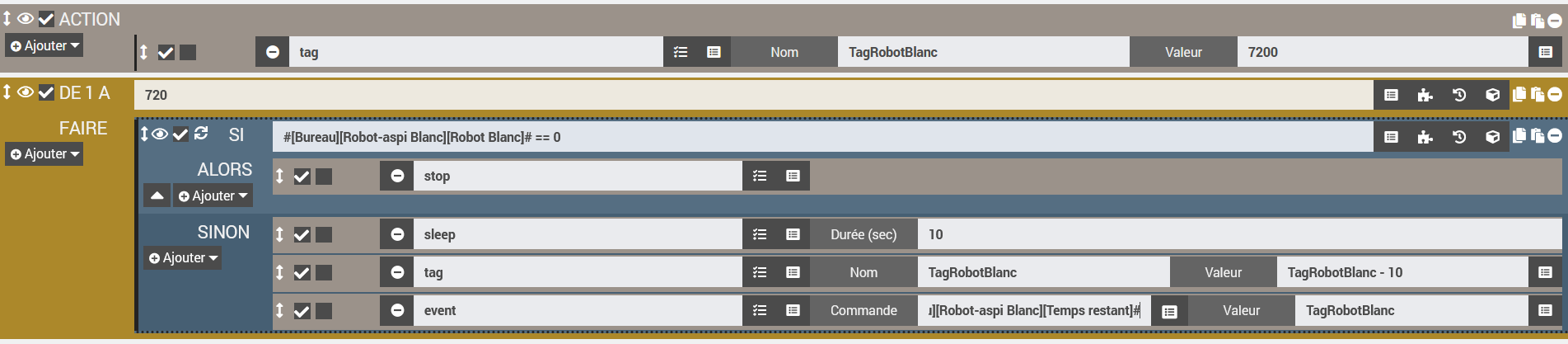Open the command picker icon after Temps restant
The height and width of the screenshot is (344, 1568).
click(1169, 311)
